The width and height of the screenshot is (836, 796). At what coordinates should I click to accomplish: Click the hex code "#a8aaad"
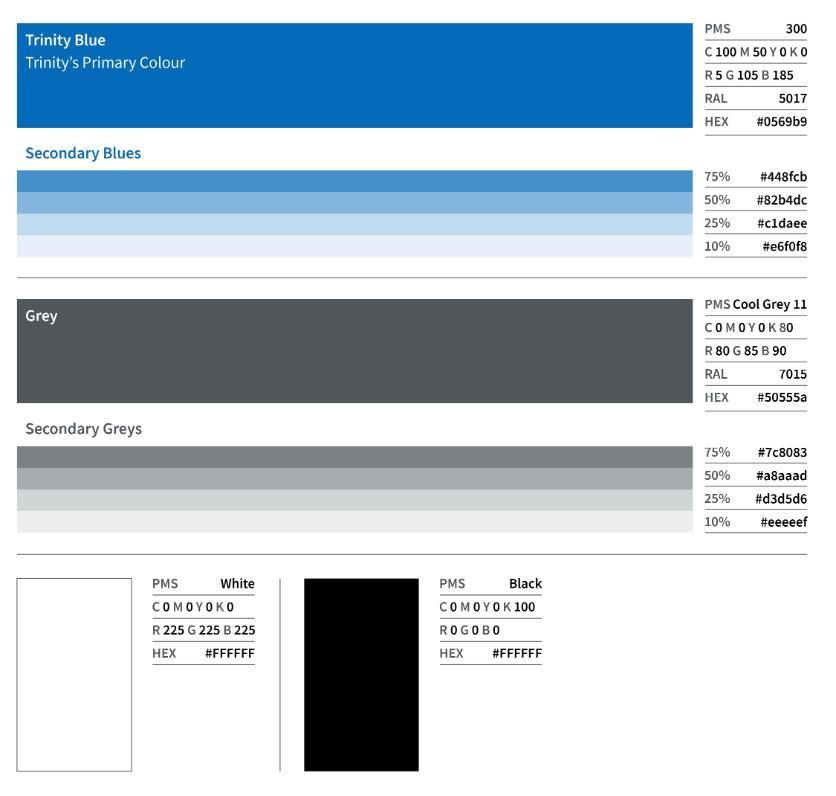click(x=782, y=476)
